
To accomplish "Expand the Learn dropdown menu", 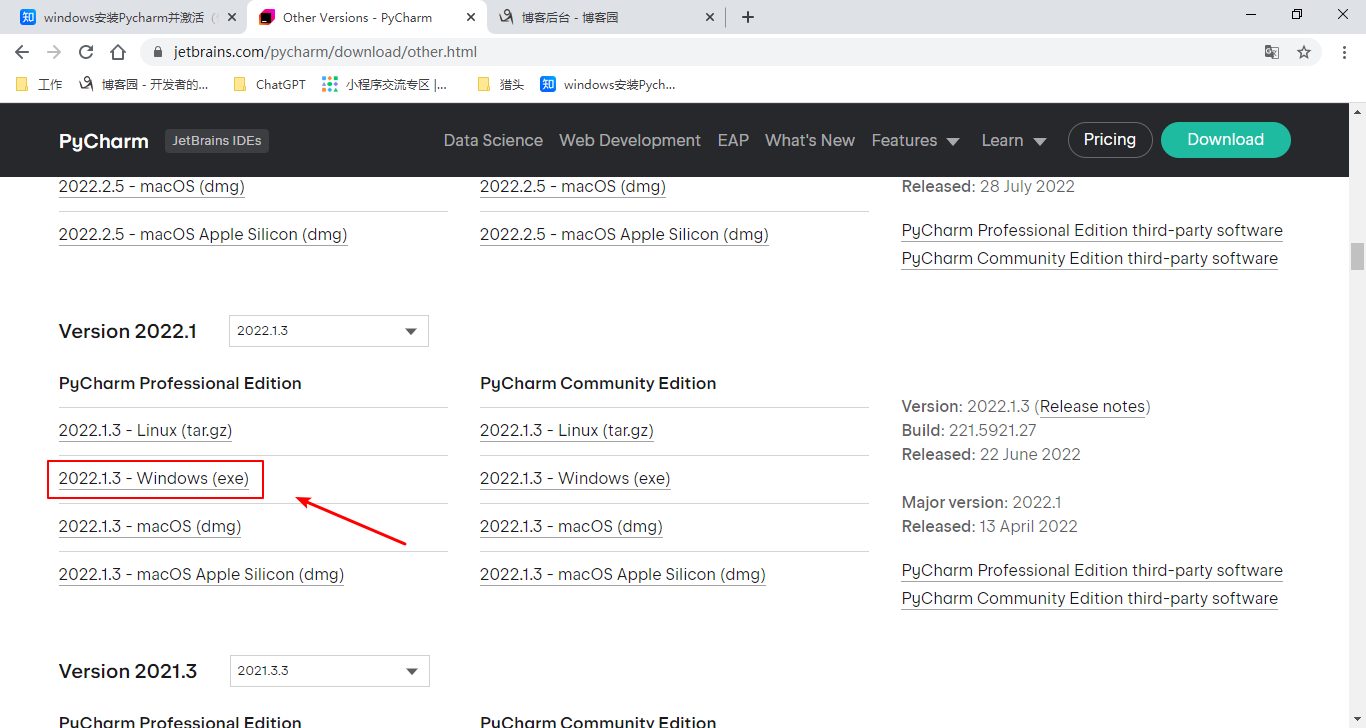I will coord(1014,140).
